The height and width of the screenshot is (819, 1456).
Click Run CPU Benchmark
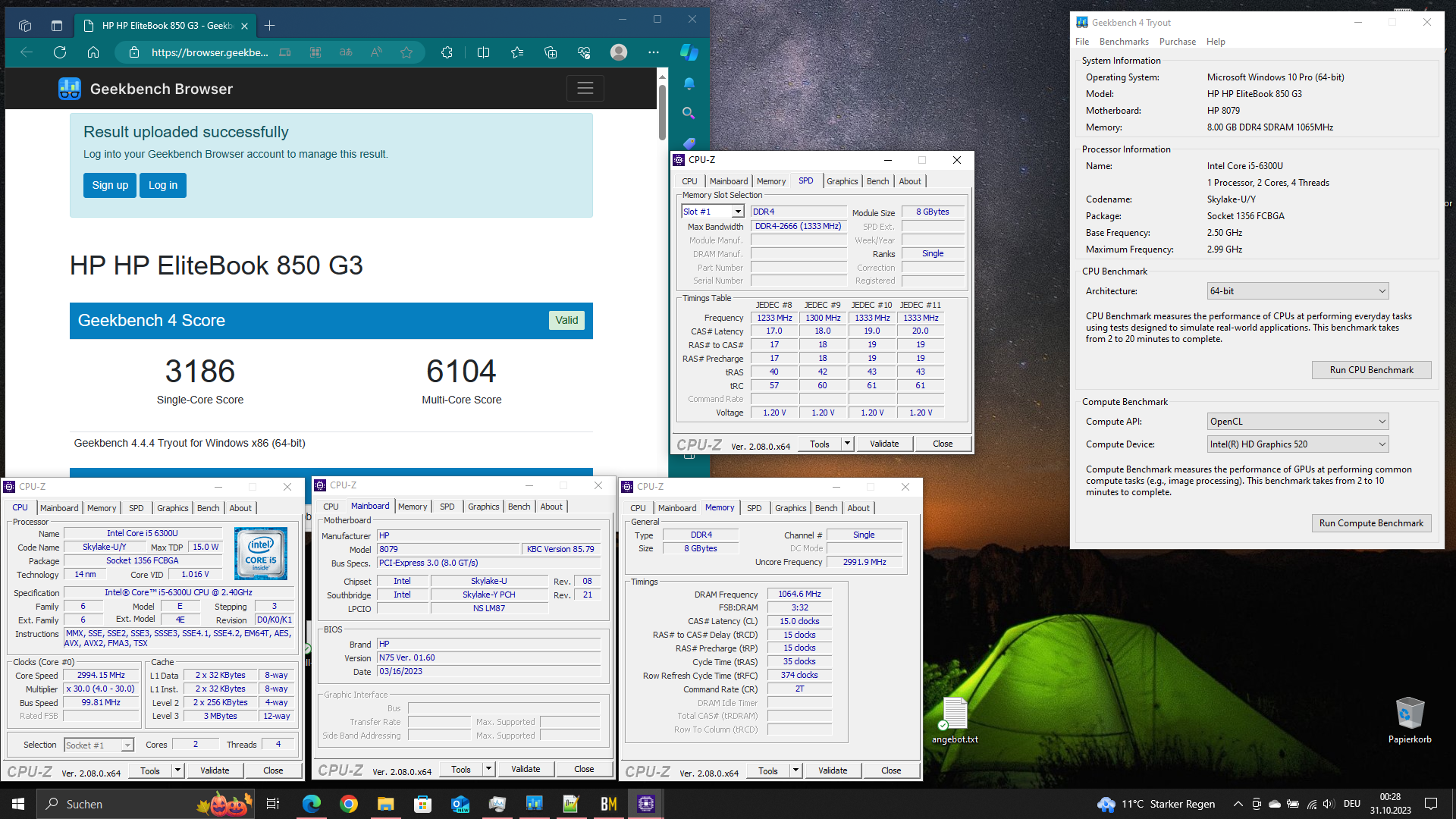[x=1371, y=370]
